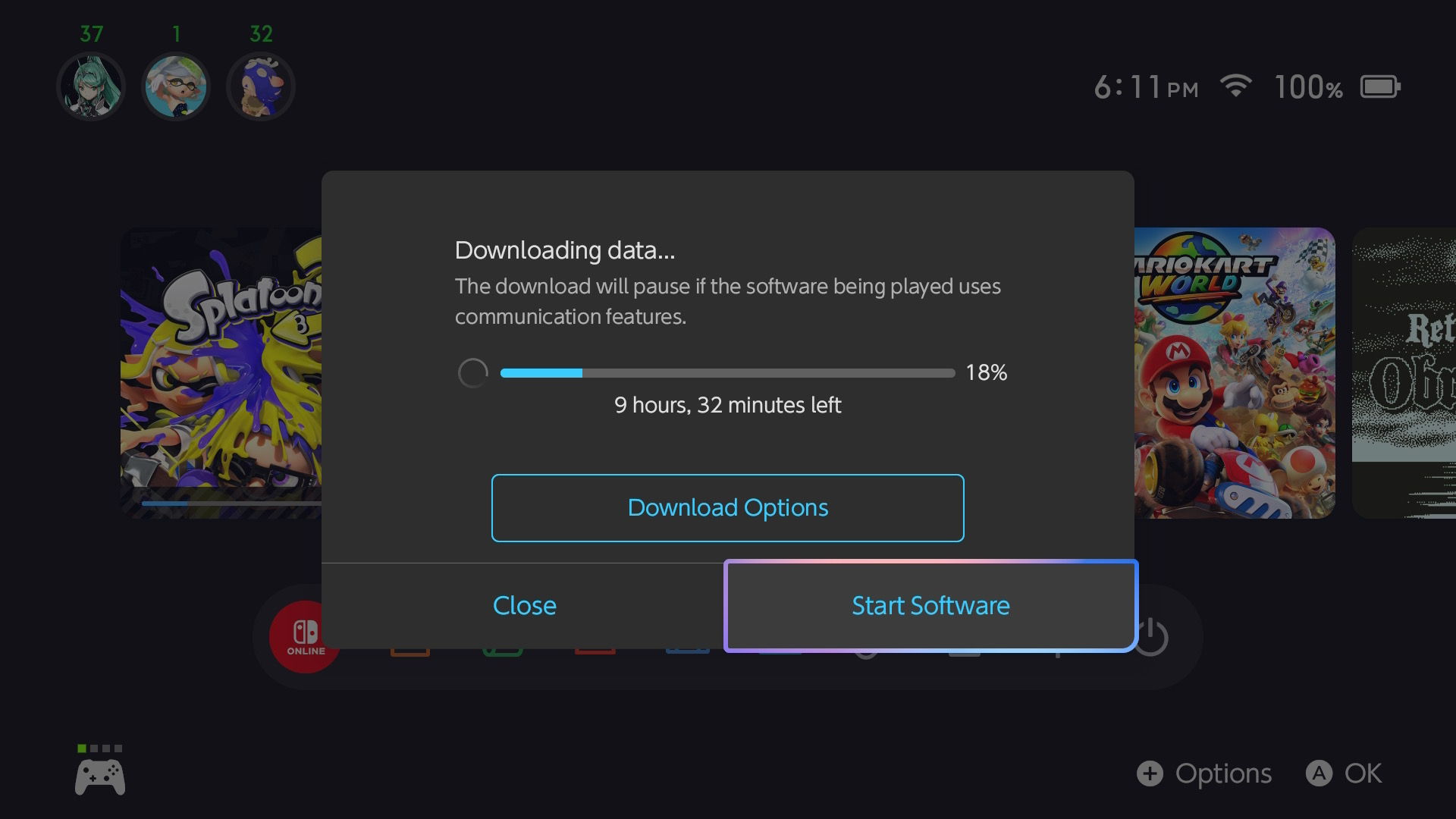Viewport: 1456px width, 819px height.
Task: Open Download Options
Action: pos(727,508)
